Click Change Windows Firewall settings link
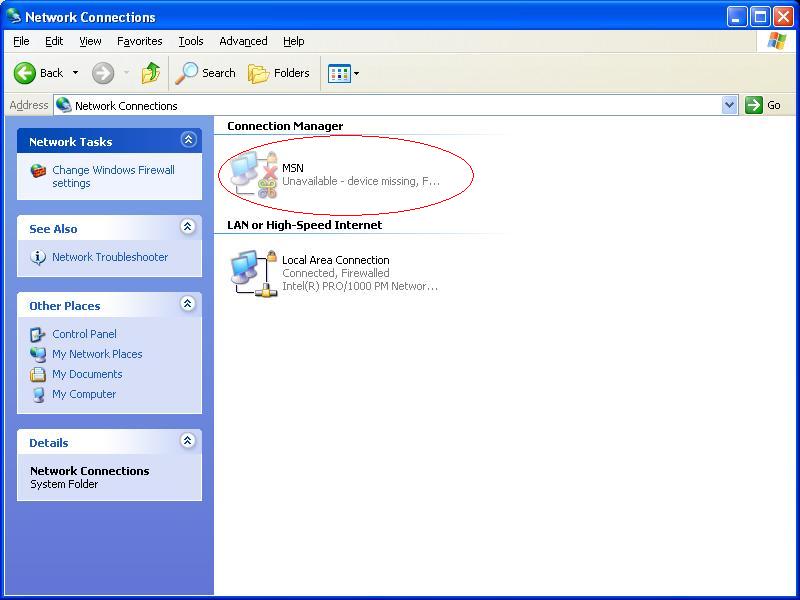 pyautogui.click(x=113, y=177)
